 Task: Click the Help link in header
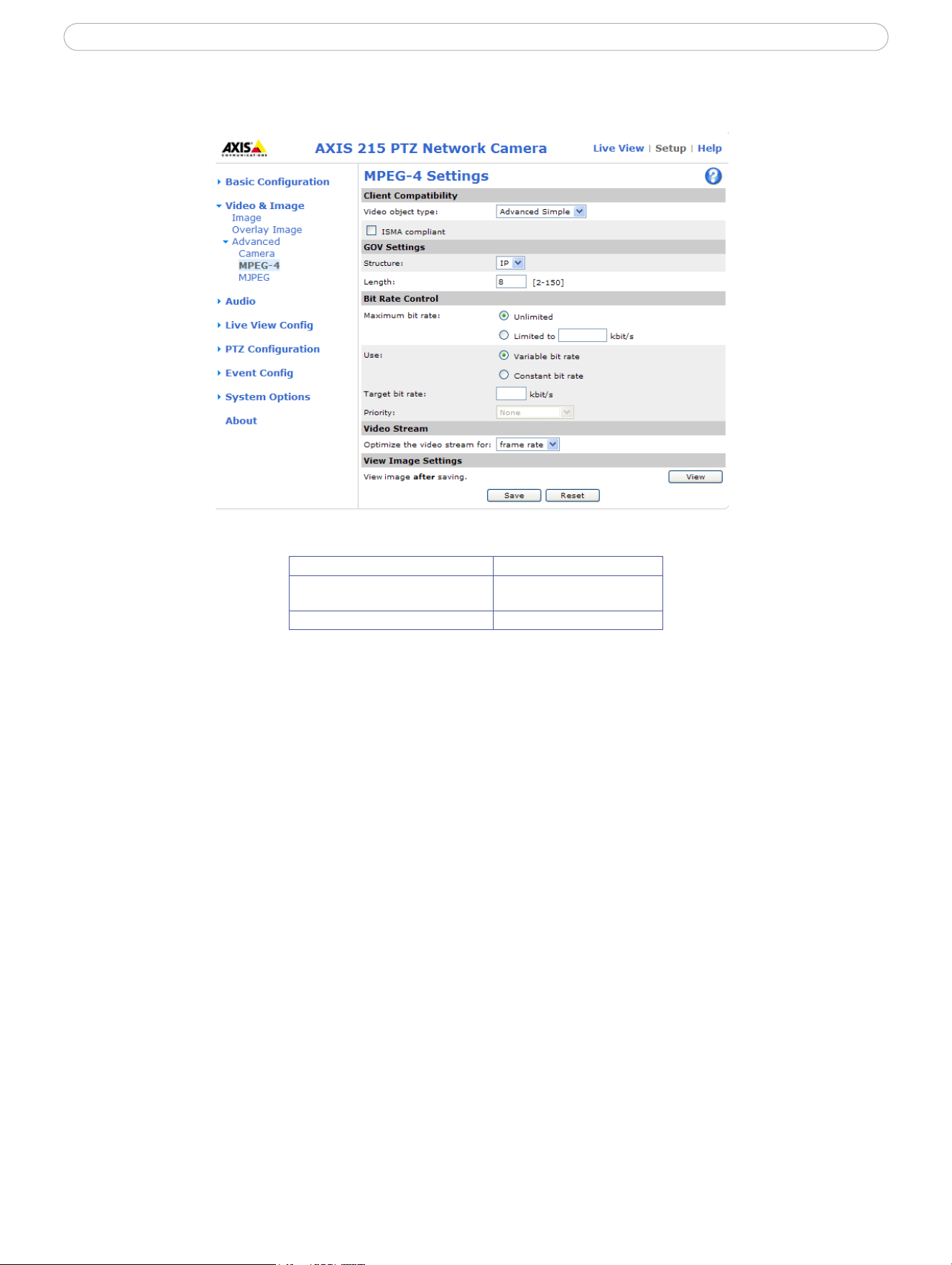[x=710, y=148]
